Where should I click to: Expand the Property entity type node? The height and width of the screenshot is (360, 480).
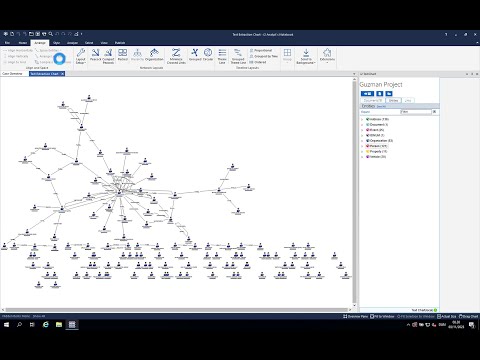point(362,151)
